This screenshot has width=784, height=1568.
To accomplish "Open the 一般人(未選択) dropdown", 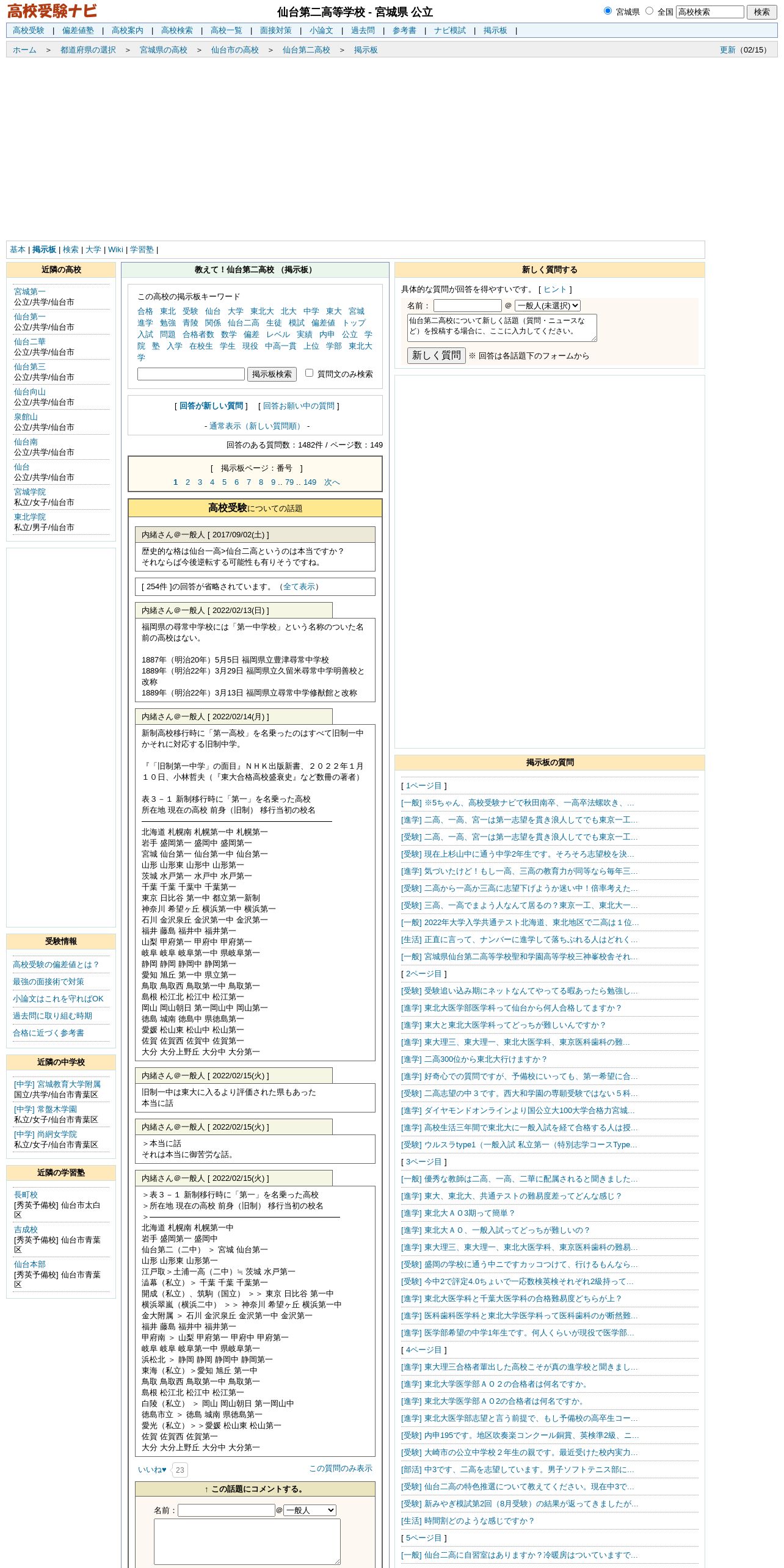I will 548,306.
